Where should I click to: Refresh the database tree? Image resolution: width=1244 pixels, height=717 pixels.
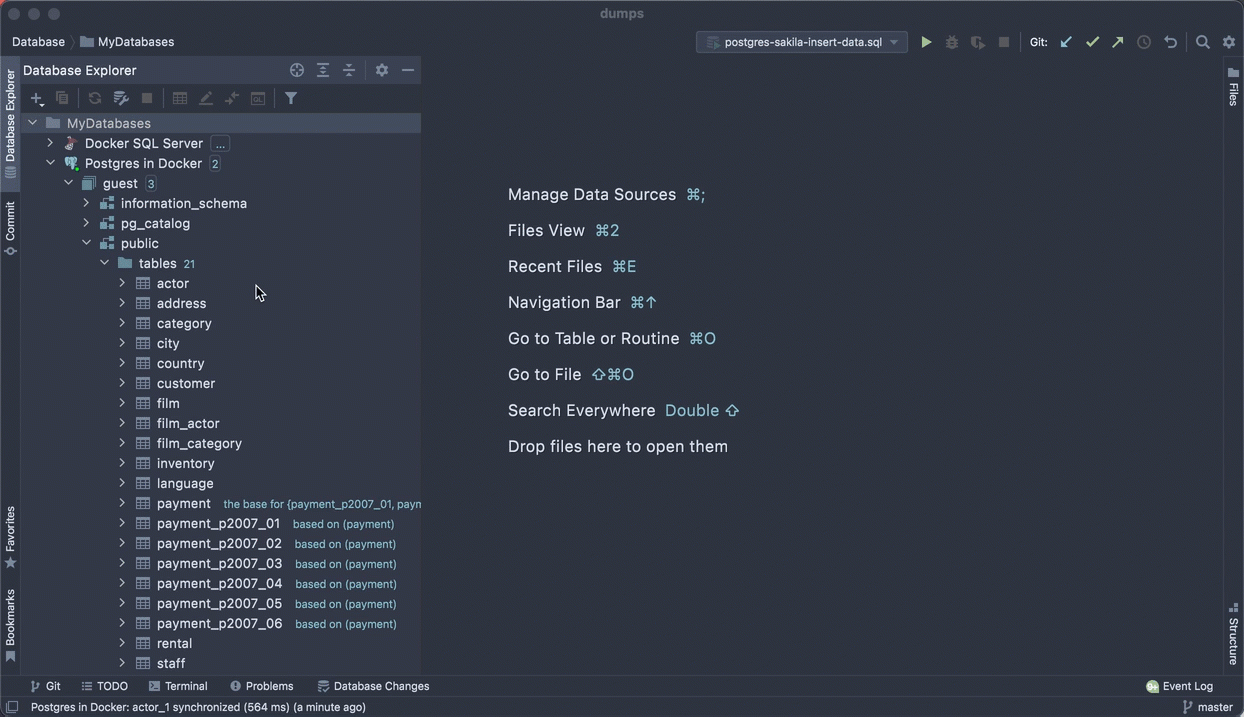(95, 98)
